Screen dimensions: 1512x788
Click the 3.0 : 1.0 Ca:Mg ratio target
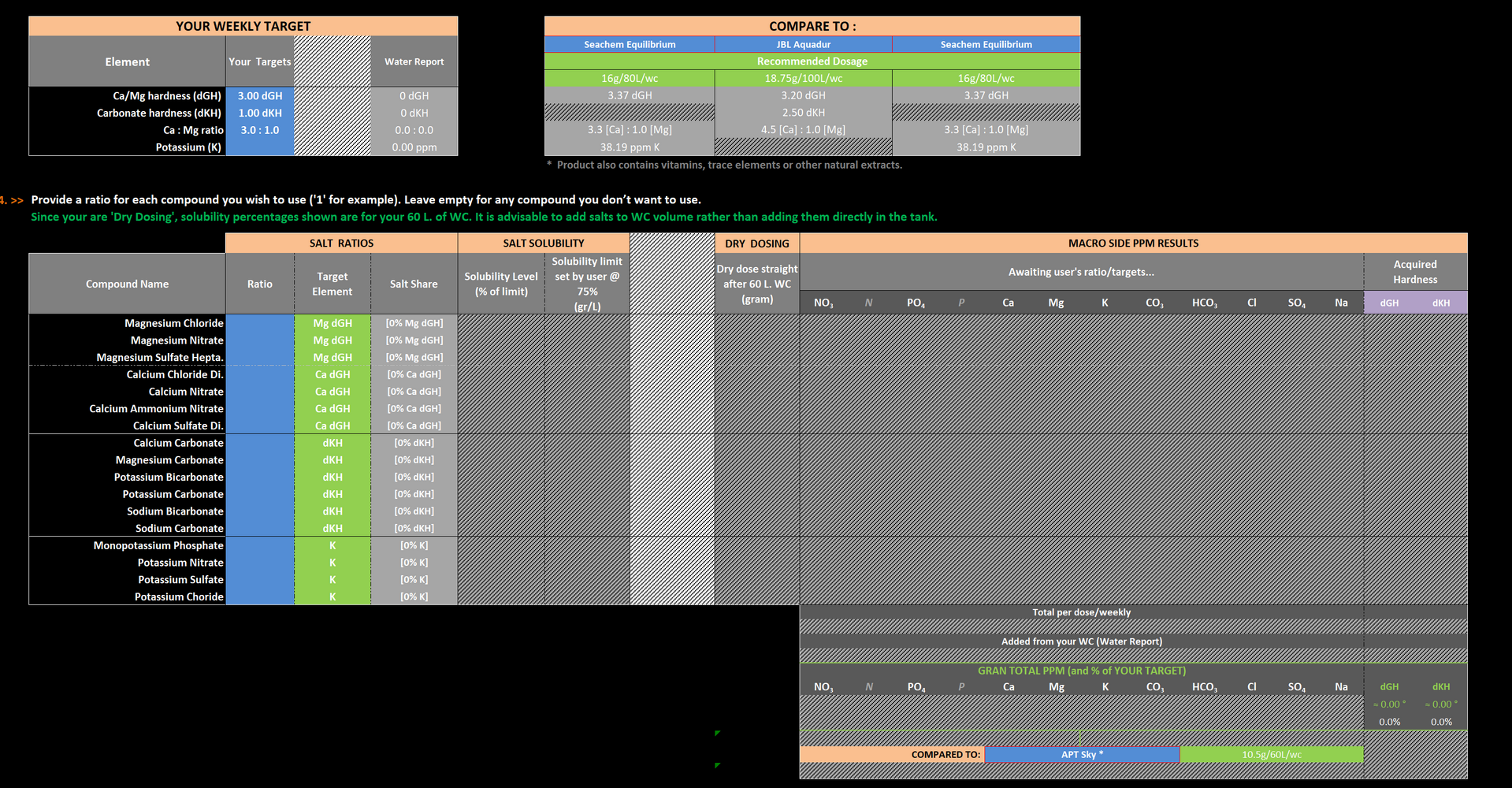[260, 130]
